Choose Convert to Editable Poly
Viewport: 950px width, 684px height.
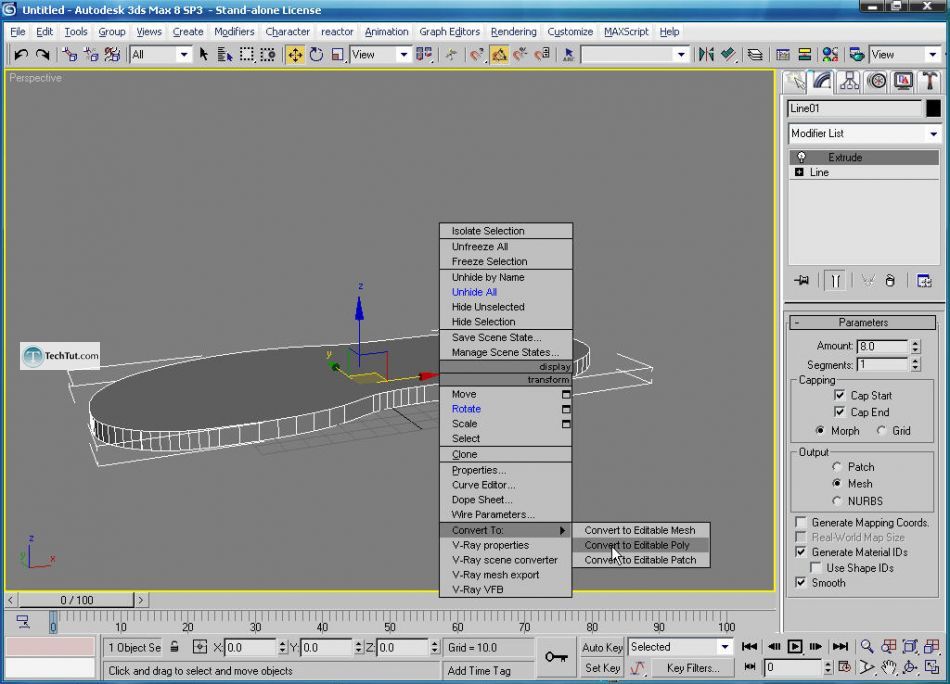640,545
